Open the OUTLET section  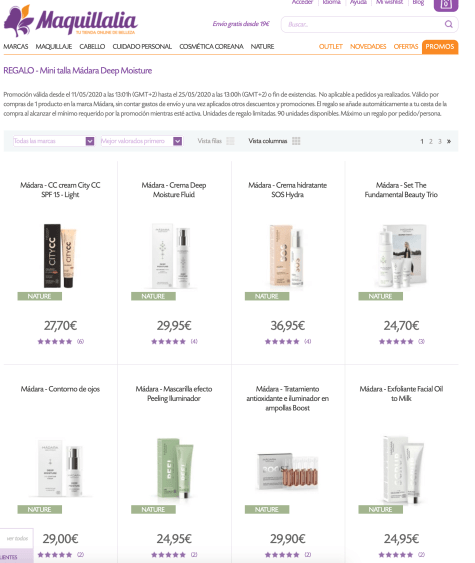[x=331, y=46]
